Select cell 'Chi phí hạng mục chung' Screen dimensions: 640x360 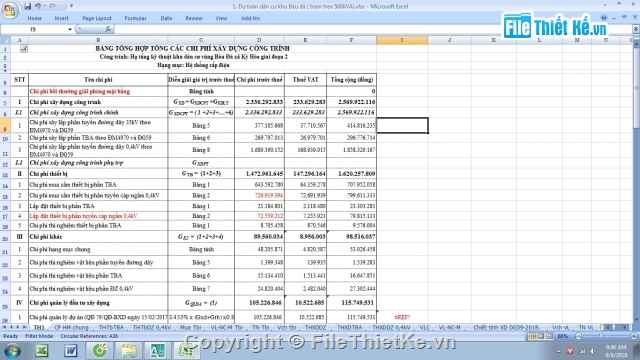[98, 249]
